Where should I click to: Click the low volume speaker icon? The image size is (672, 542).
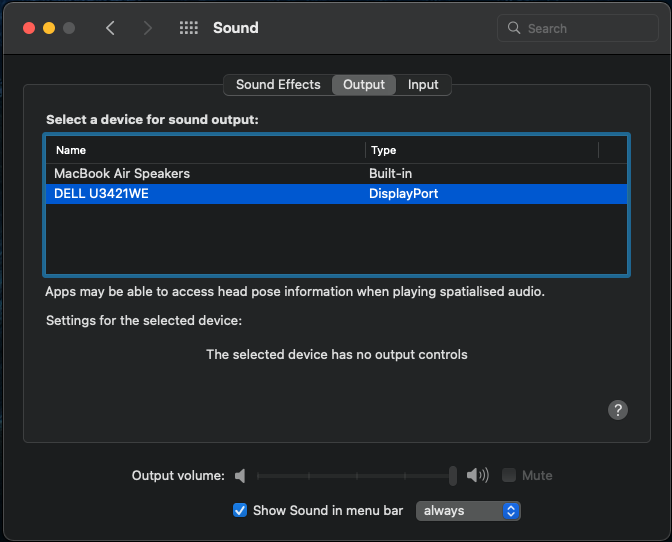coord(240,476)
